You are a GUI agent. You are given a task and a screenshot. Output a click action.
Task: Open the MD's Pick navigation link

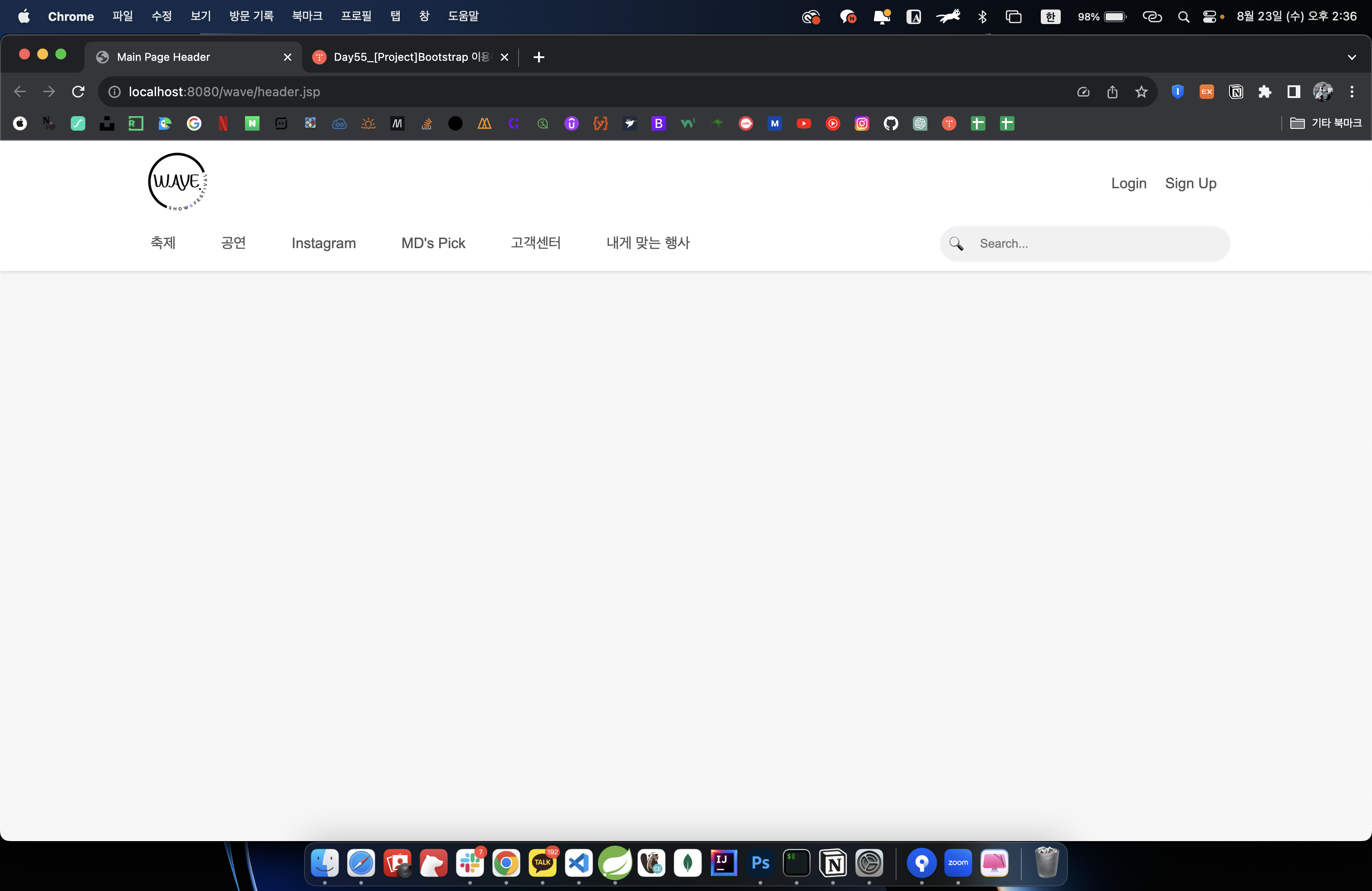click(x=433, y=243)
